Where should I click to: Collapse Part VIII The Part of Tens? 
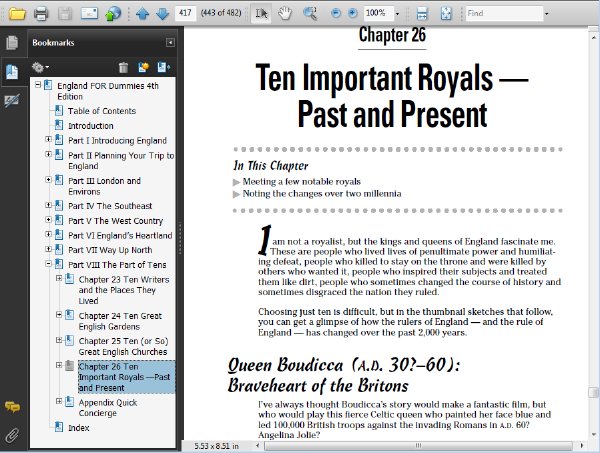(48, 264)
